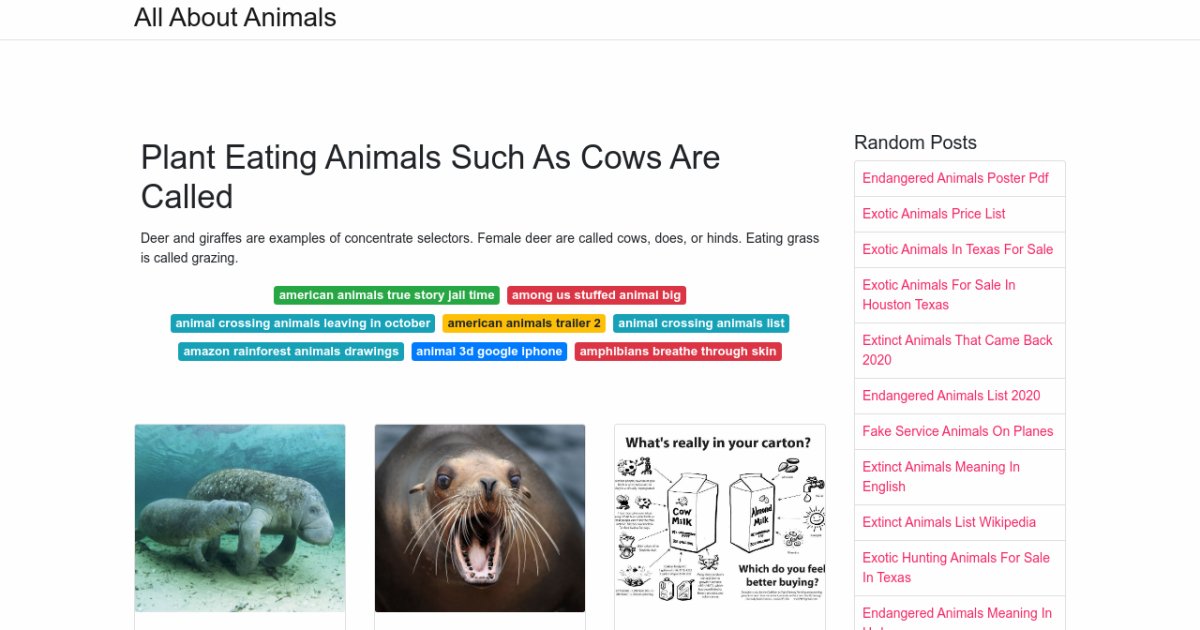Click the animal crossing animals leaving in october tag
Screen dimensions: 1200x630
303,323
